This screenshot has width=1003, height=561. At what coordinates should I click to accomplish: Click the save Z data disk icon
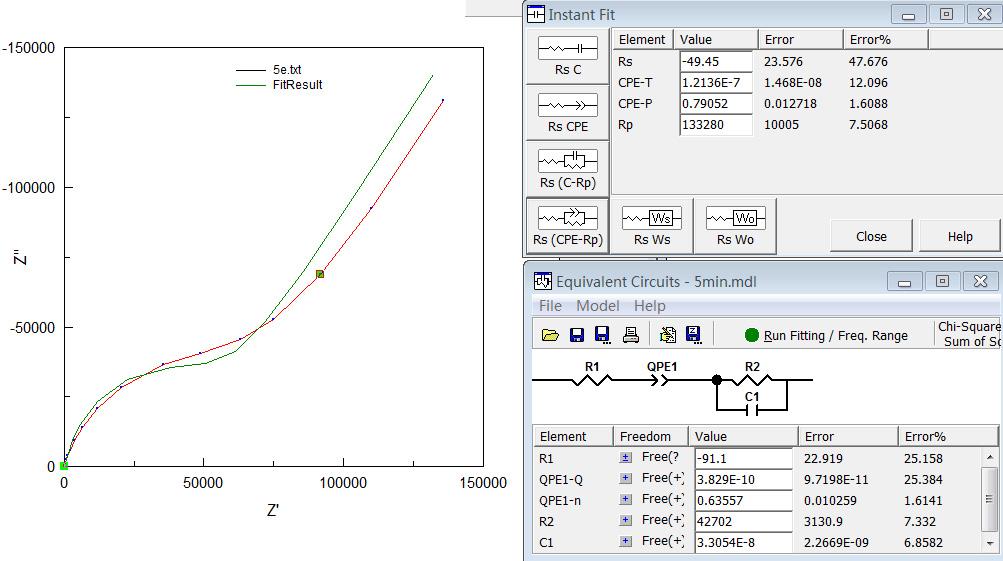coord(693,335)
